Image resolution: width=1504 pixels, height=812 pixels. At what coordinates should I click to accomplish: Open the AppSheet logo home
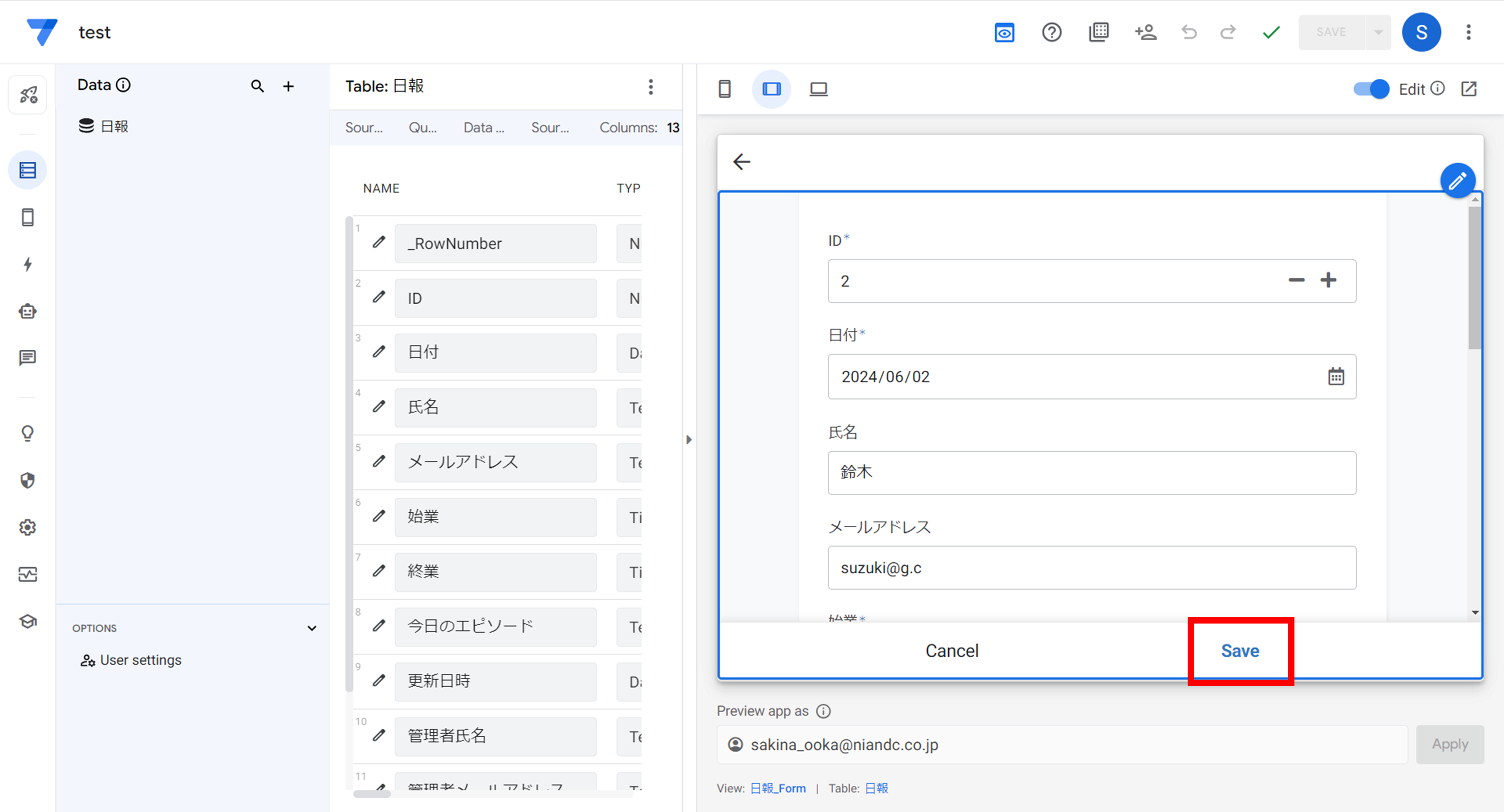(42, 32)
